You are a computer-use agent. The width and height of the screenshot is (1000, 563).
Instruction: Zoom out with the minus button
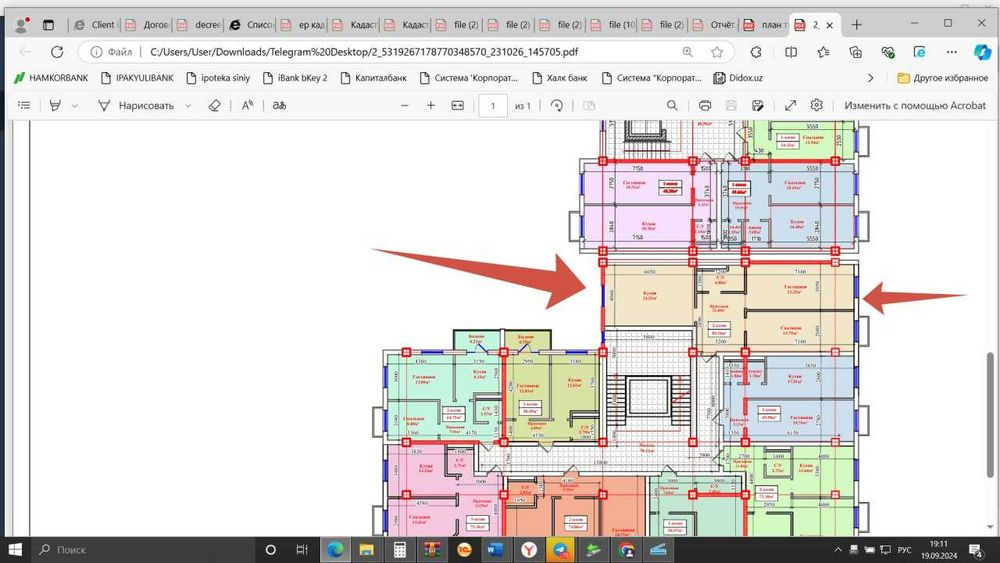405,105
